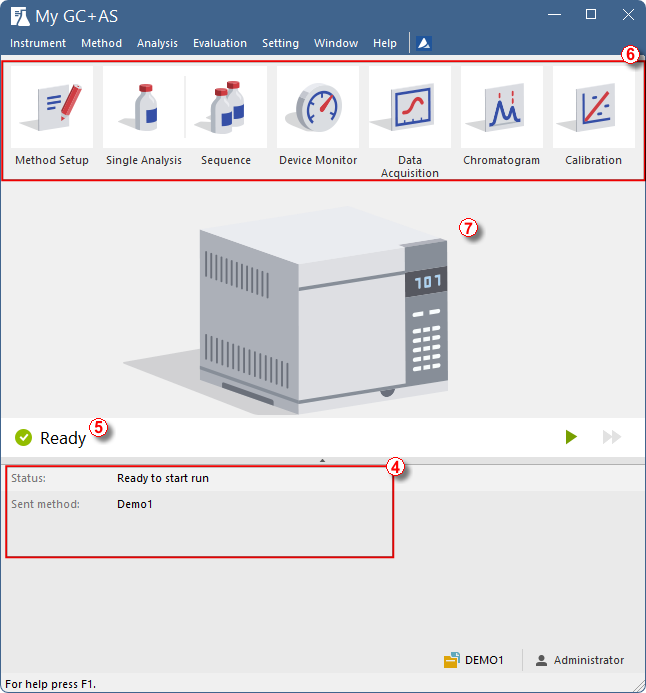Open the Calibration curve icon

click(x=593, y=107)
